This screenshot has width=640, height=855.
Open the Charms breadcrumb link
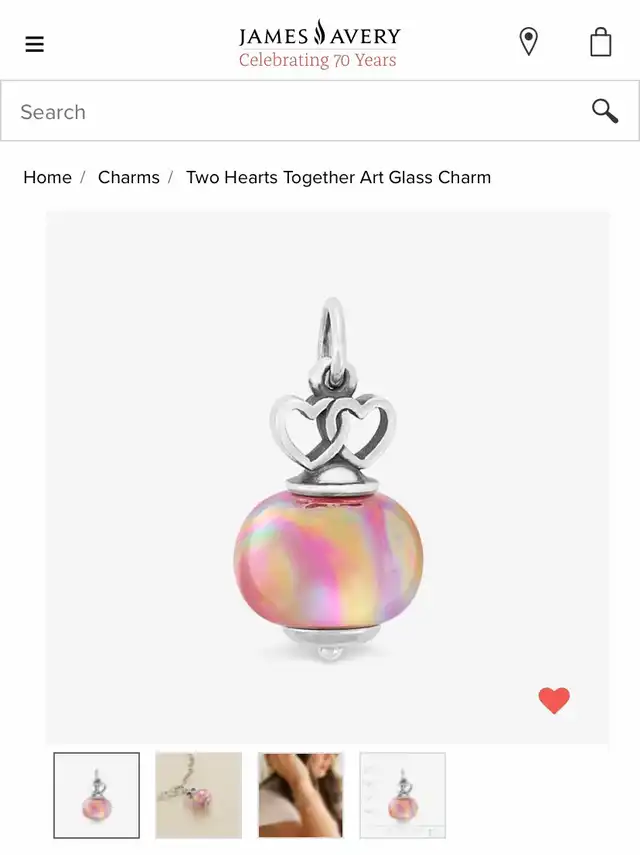129,177
